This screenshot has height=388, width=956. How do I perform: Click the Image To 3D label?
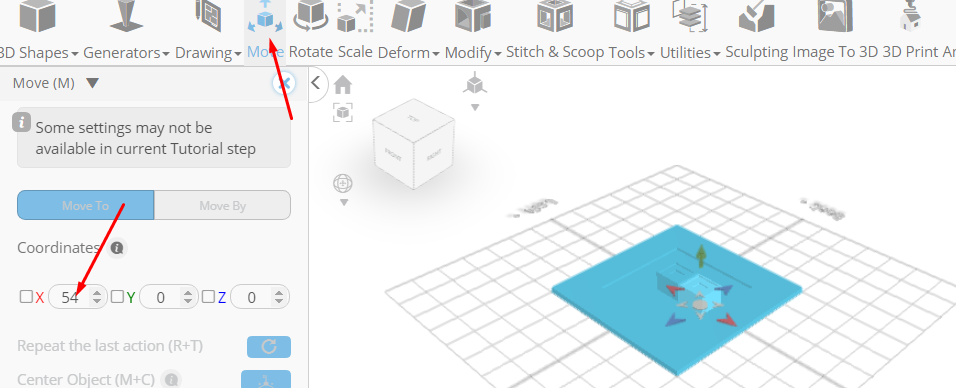pos(835,52)
